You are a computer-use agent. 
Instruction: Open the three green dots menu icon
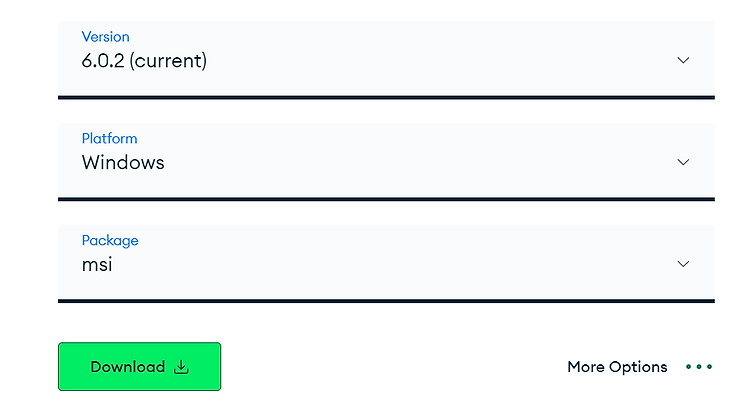pyautogui.click(x=699, y=367)
